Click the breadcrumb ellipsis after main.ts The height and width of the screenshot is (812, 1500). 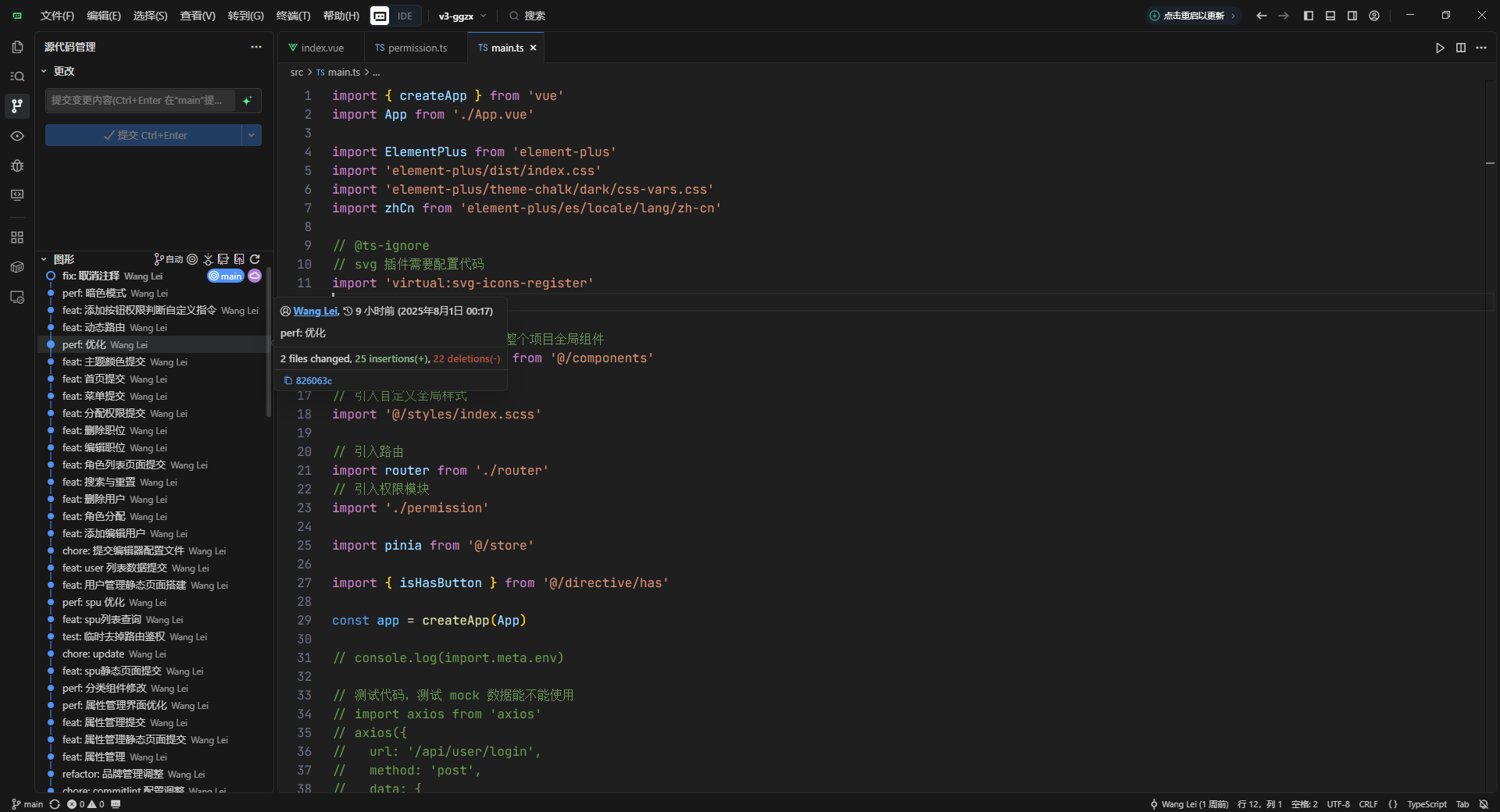[x=376, y=72]
